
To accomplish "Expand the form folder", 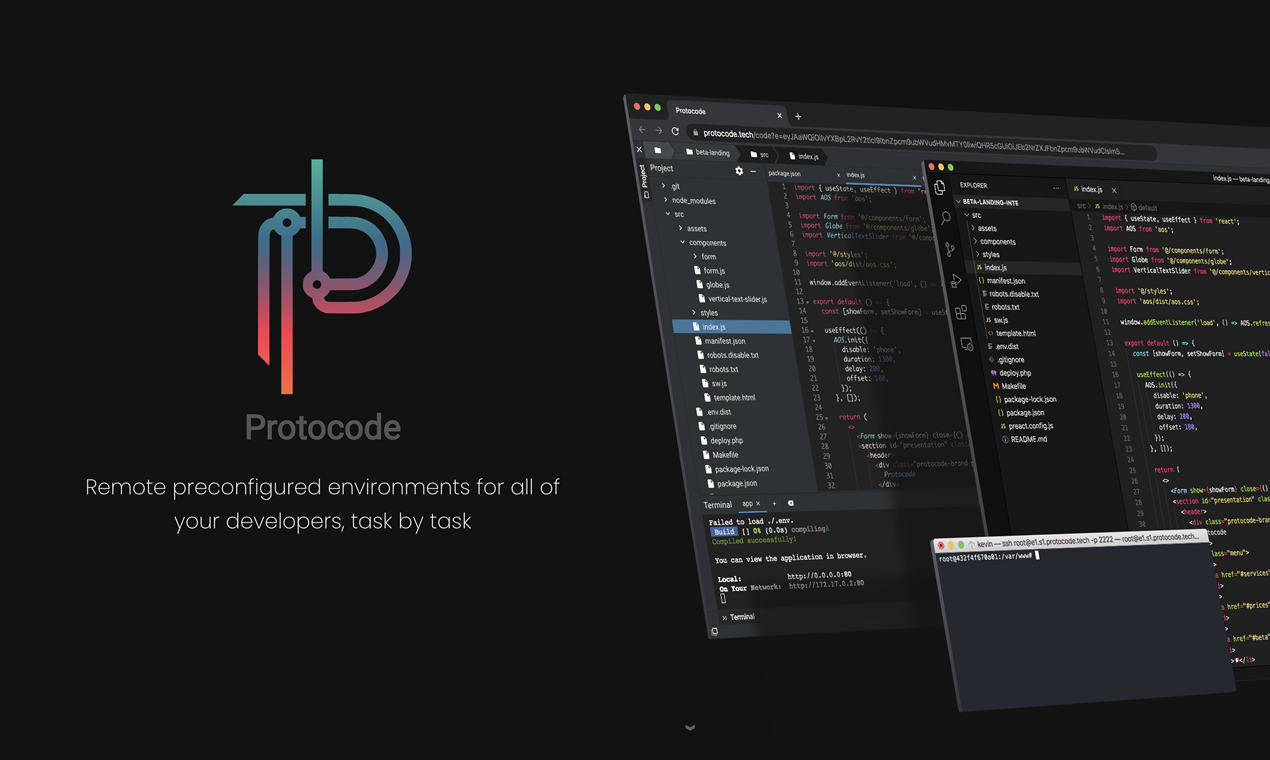I will click(695, 256).
